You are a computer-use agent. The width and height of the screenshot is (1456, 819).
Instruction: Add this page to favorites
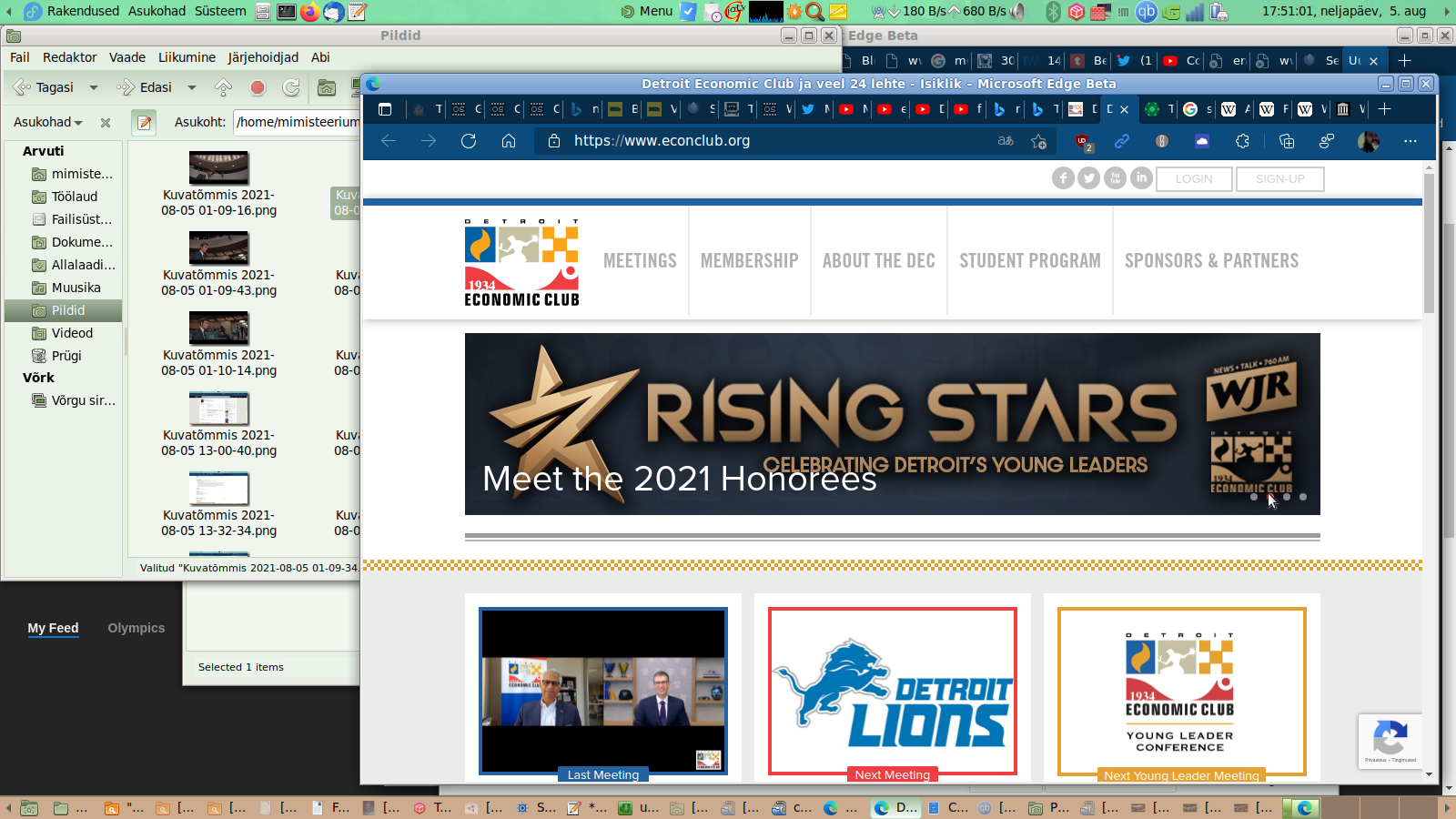1038,141
